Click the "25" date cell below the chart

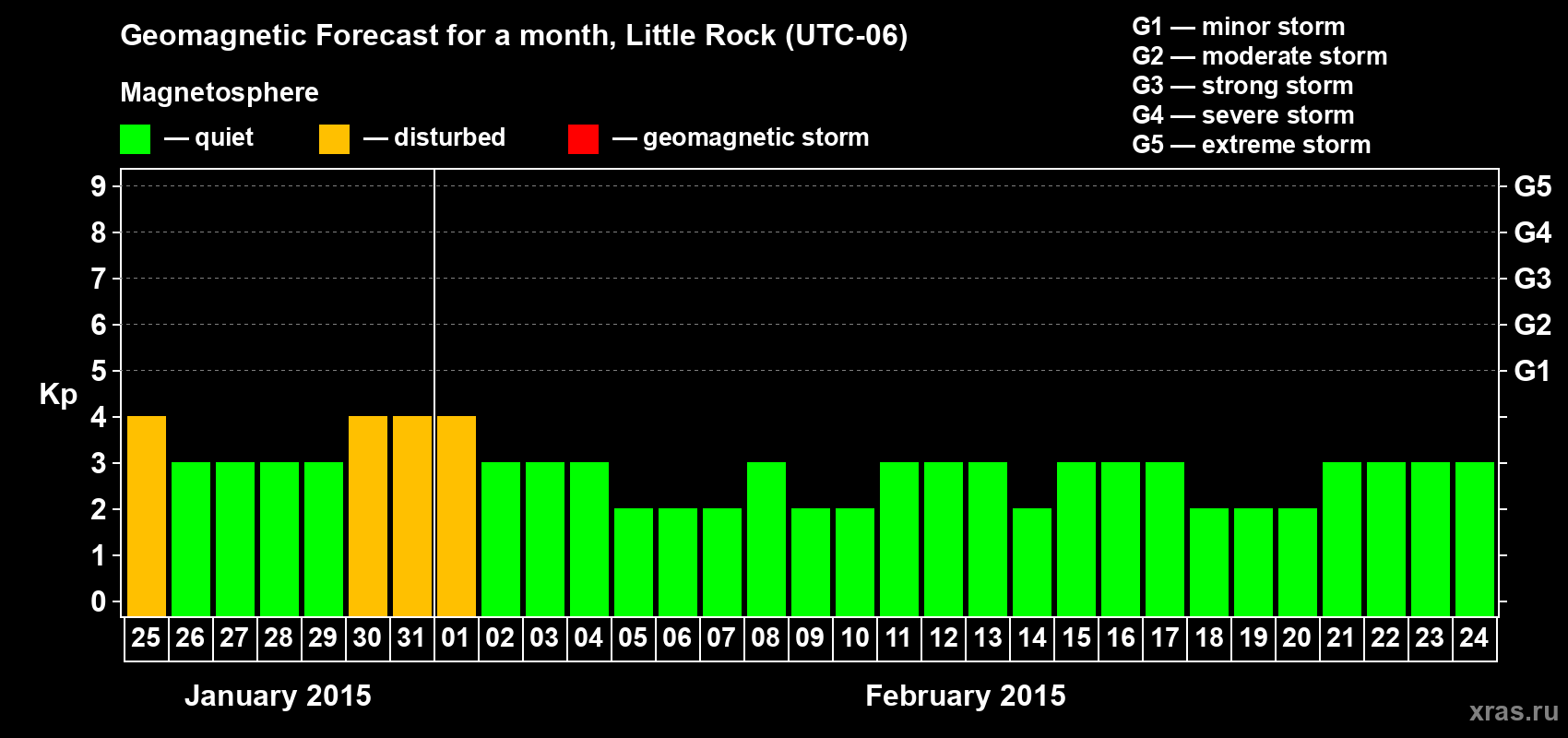147,638
